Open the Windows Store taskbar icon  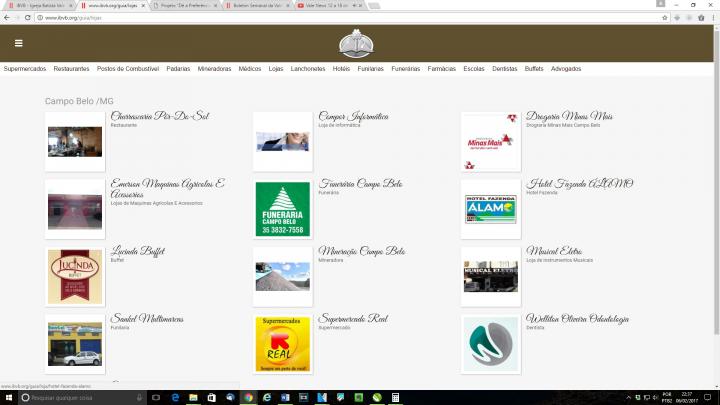212,398
